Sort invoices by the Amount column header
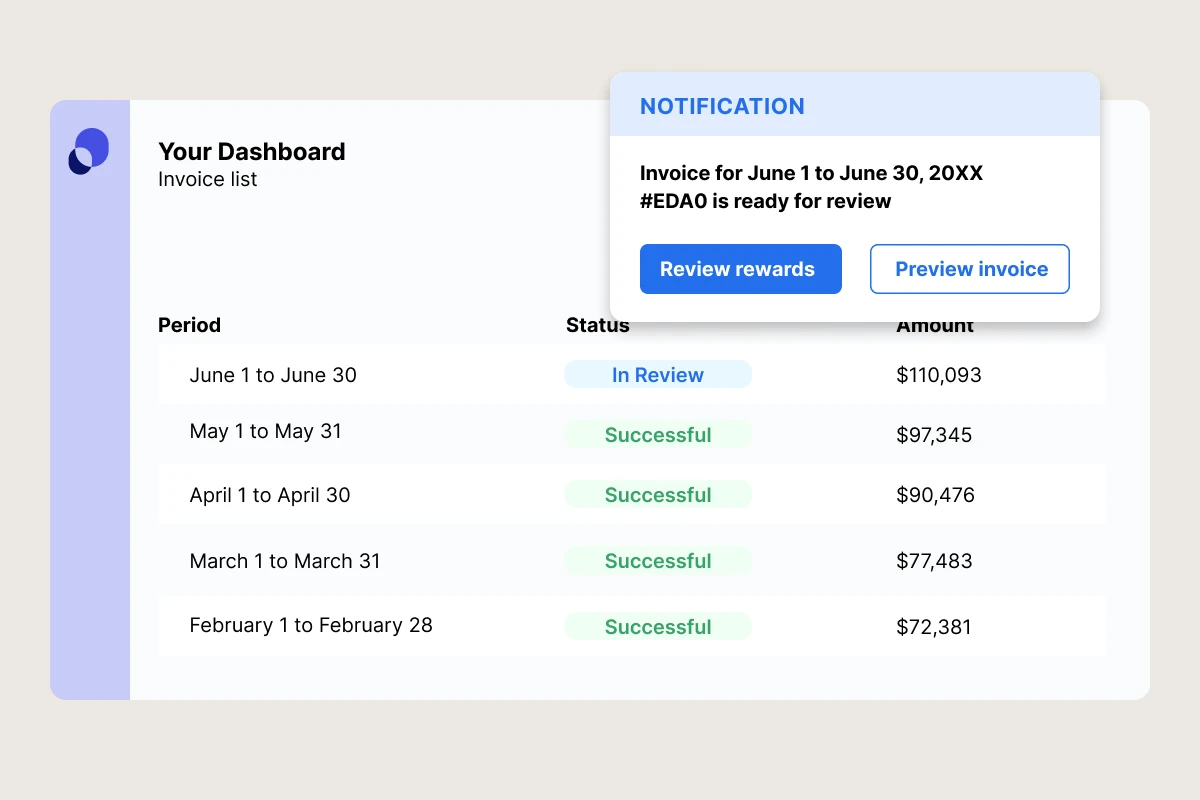 click(x=934, y=325)
